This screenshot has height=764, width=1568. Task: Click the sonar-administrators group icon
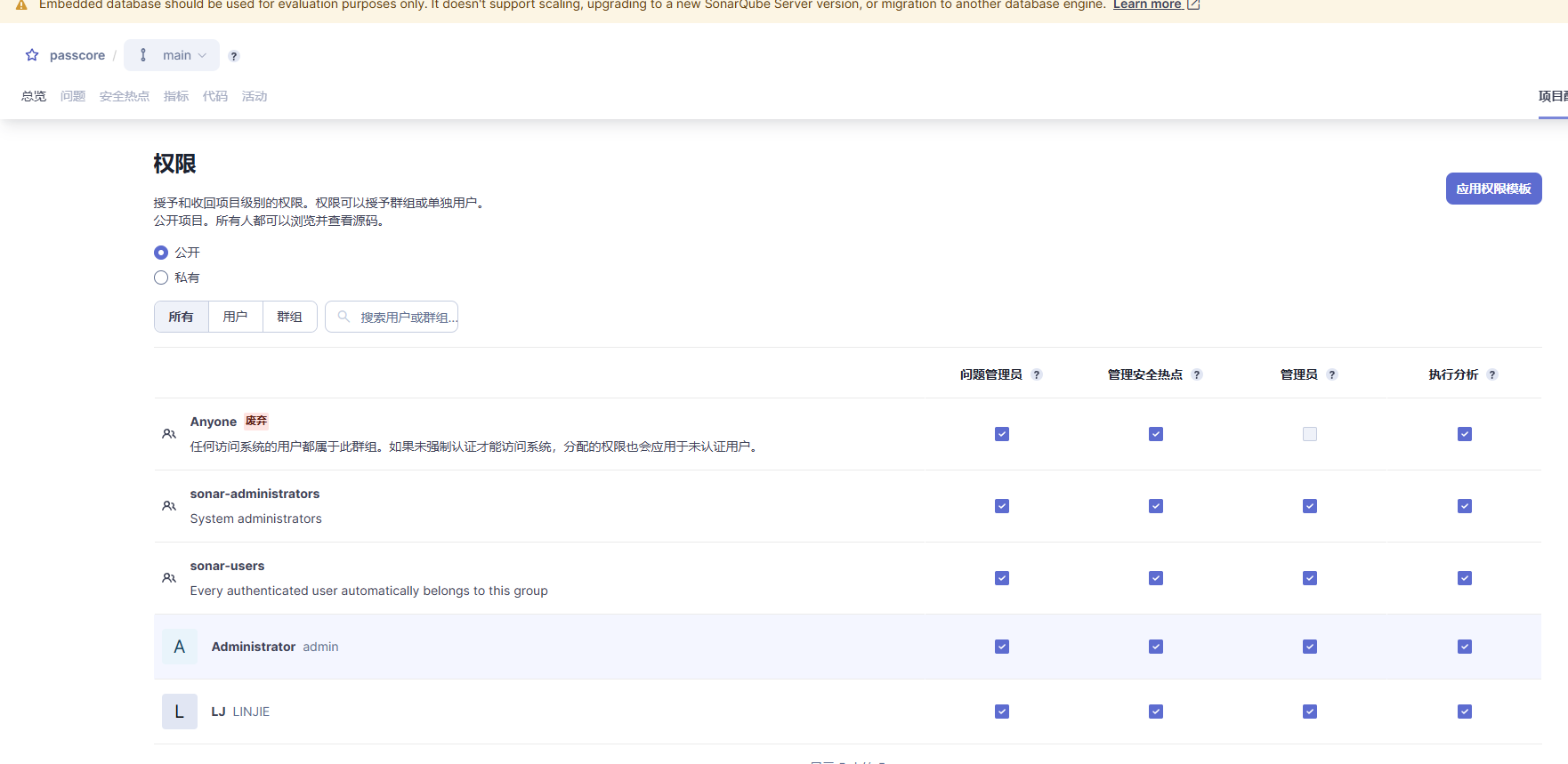click(169, 506)
